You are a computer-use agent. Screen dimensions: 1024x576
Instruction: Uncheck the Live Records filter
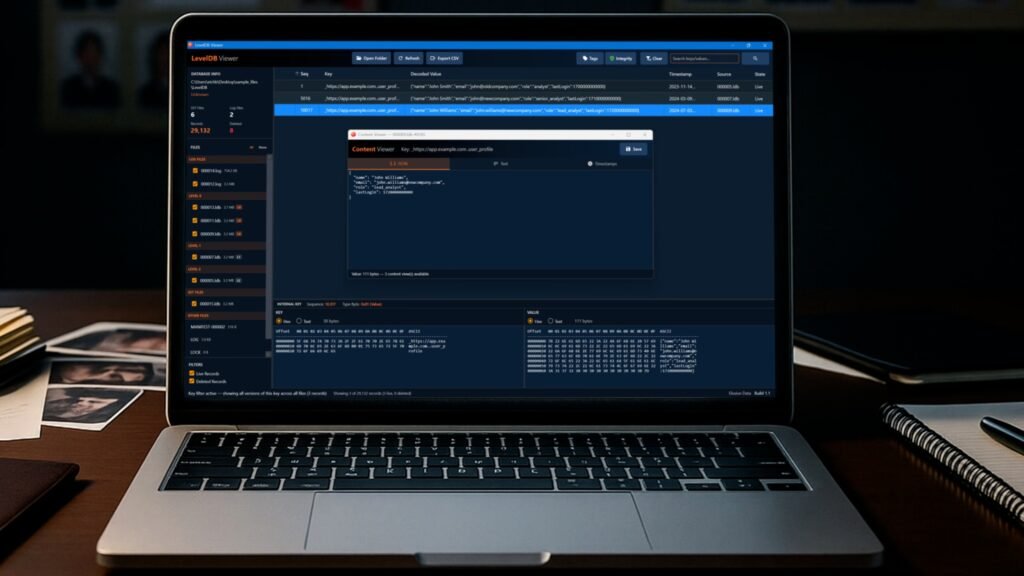tap(194, 373)
